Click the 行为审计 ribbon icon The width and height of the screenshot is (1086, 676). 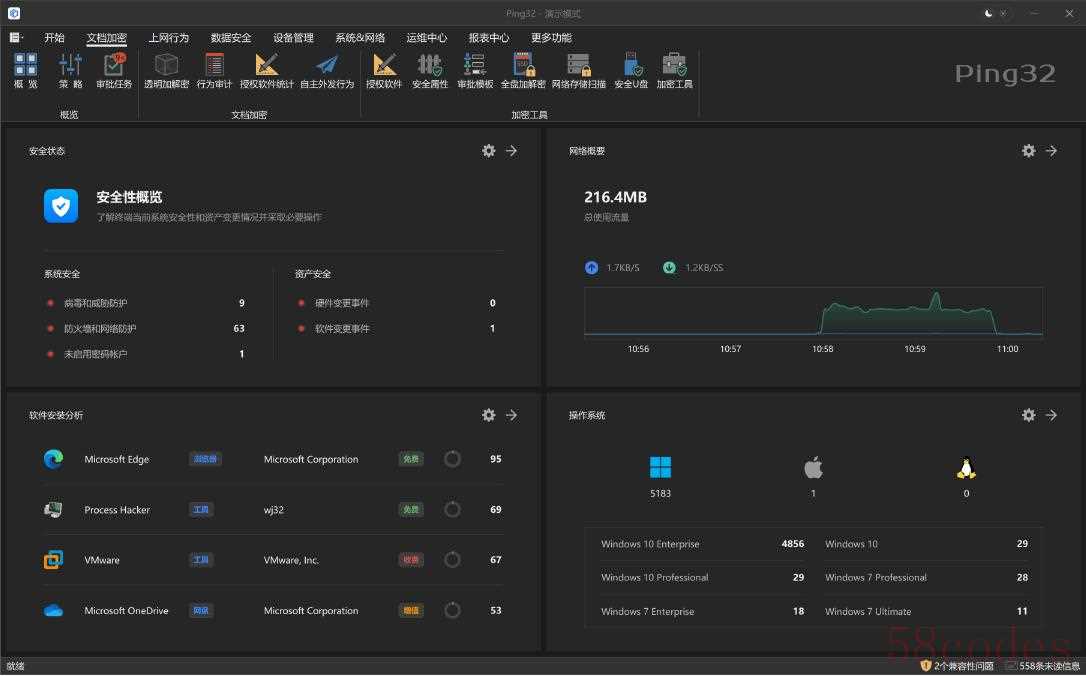tap(214, 70)
